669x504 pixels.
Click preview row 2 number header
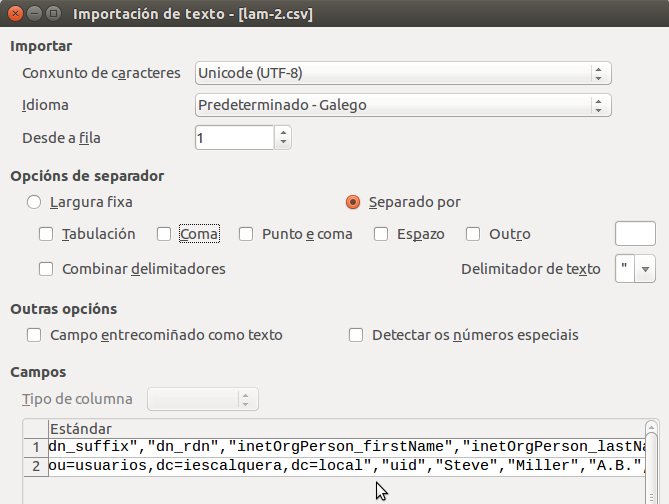[x=36, y=466]
